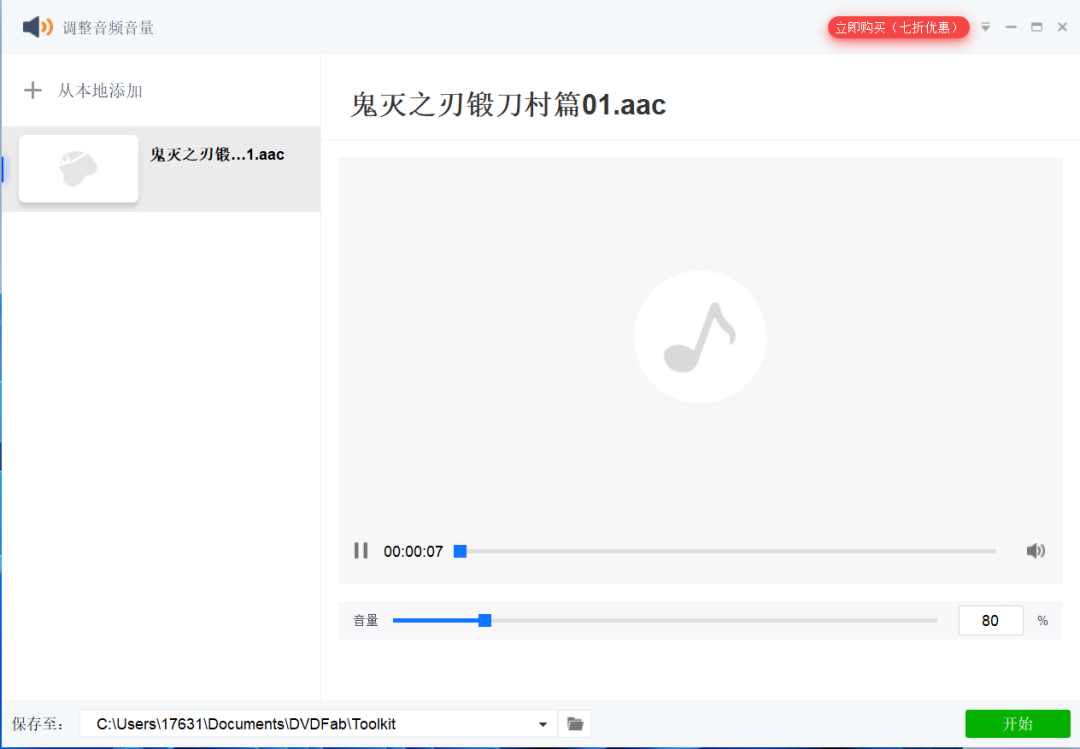Open the output folder via the folder icon
Image resolution: width=1080 pixels, height=749 pixels.
click(x=574, y=723)
